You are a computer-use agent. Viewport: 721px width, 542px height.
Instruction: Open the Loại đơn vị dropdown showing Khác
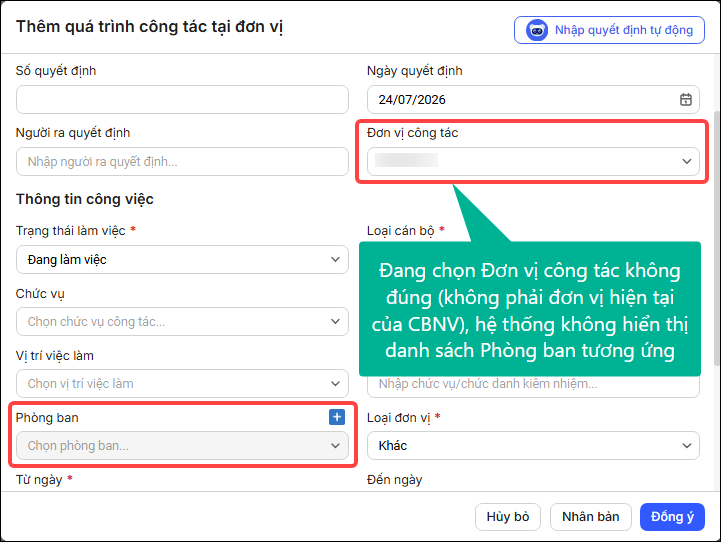tap(533, 445)
